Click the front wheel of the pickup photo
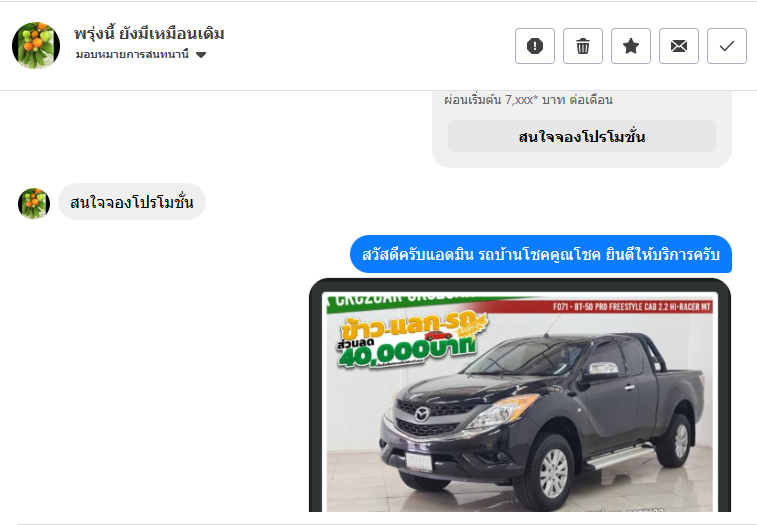 [548, 472]
